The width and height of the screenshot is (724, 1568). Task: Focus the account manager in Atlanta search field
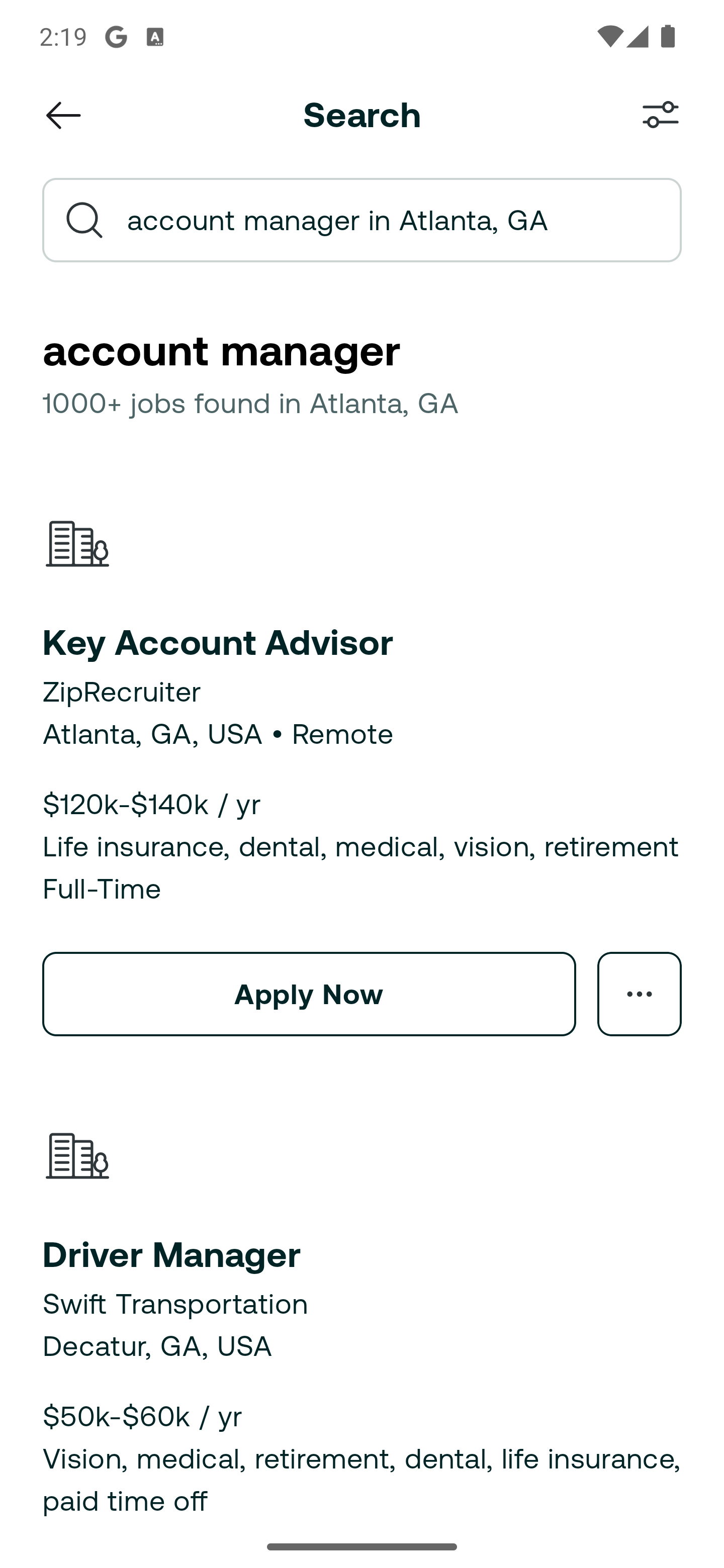pos(361,220)
